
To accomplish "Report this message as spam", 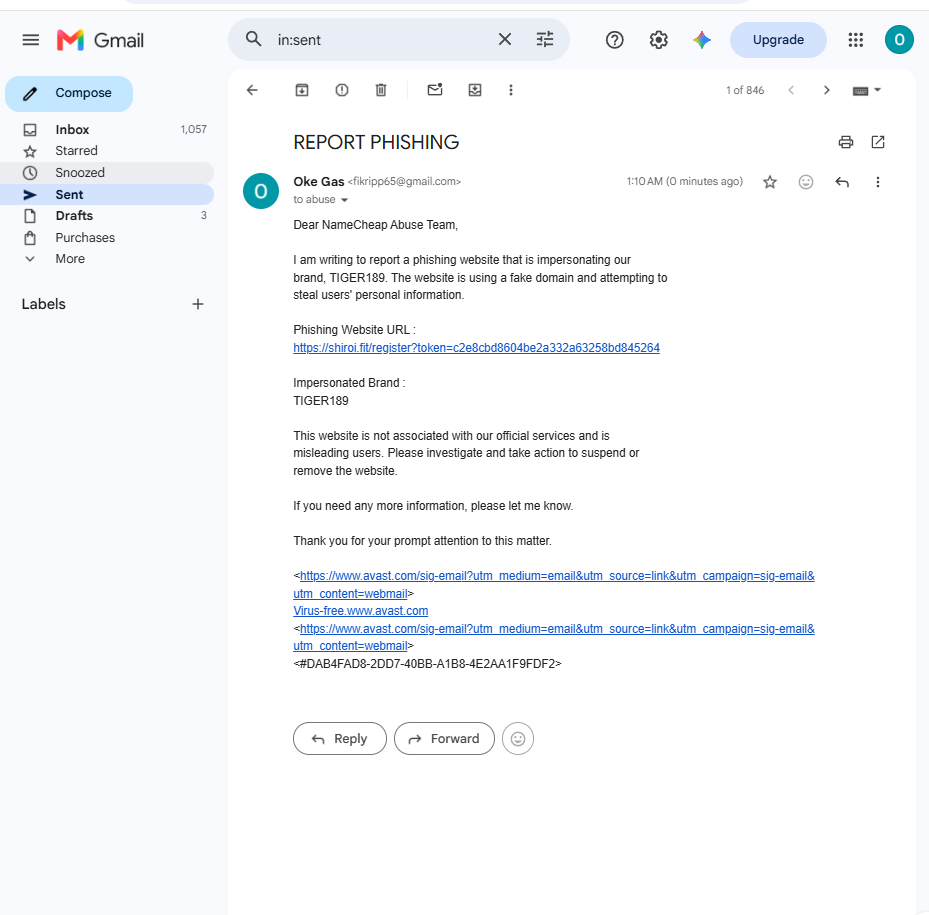I will tap(342, 90).
